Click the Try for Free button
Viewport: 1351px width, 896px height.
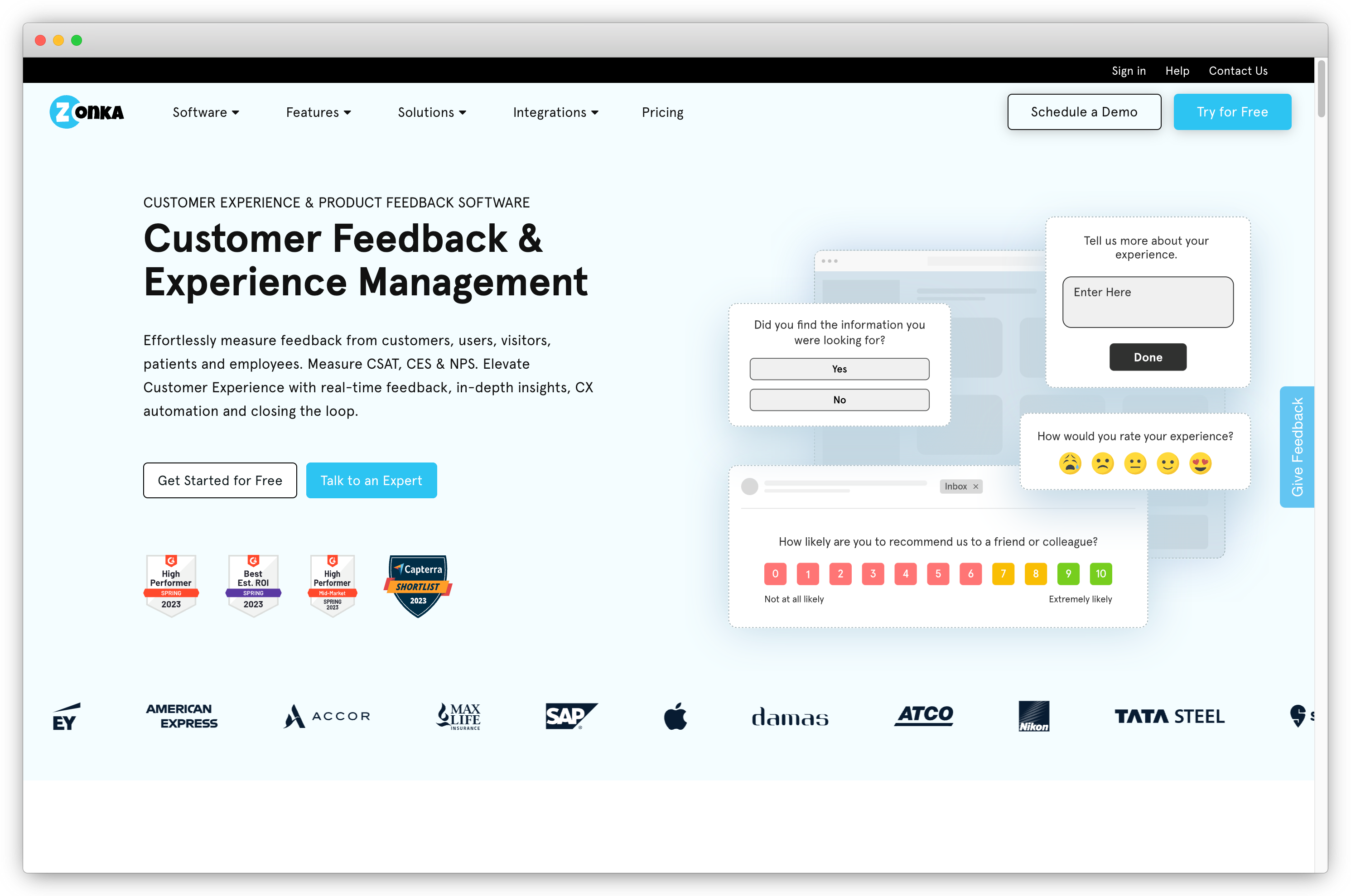point(1232,112)
